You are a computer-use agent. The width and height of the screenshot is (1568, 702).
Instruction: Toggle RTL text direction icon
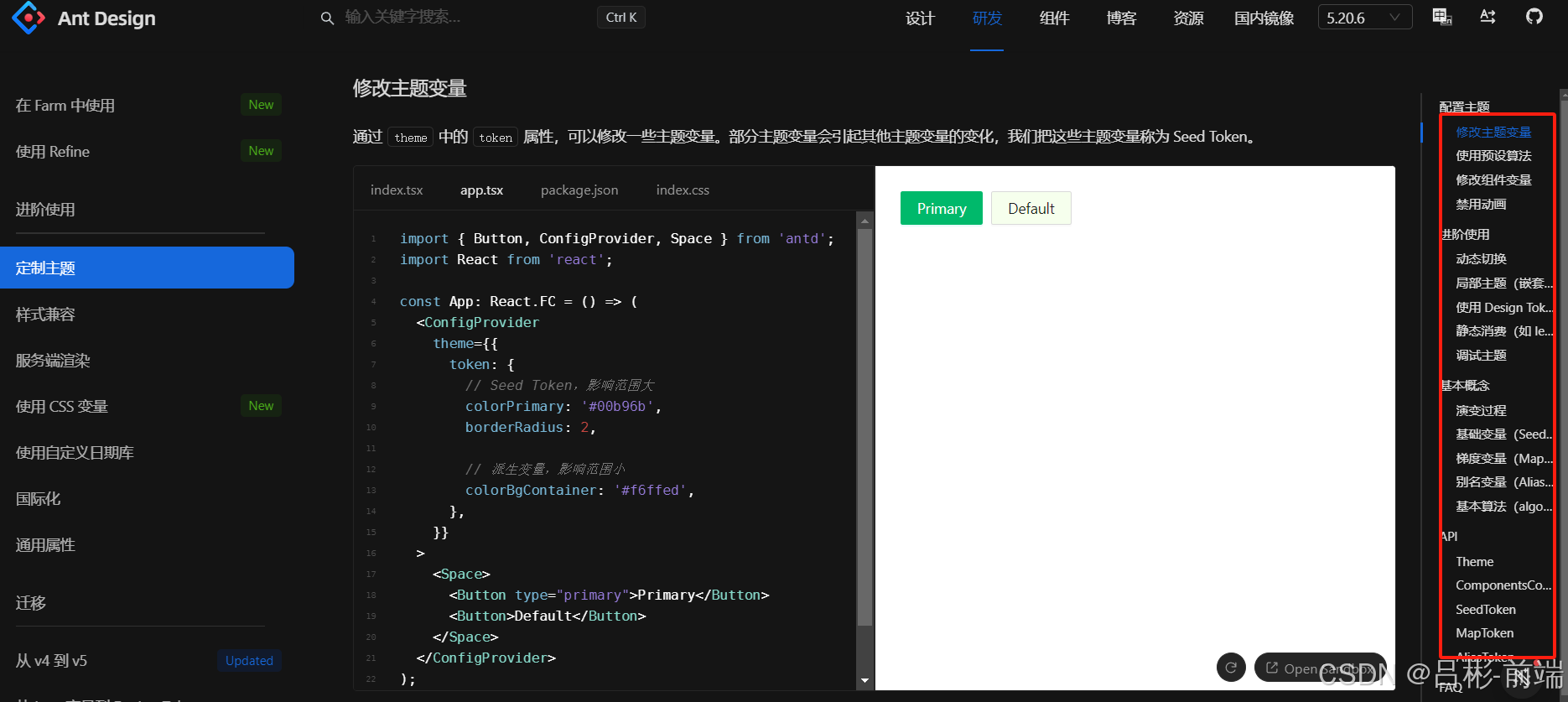[1488, 17]
